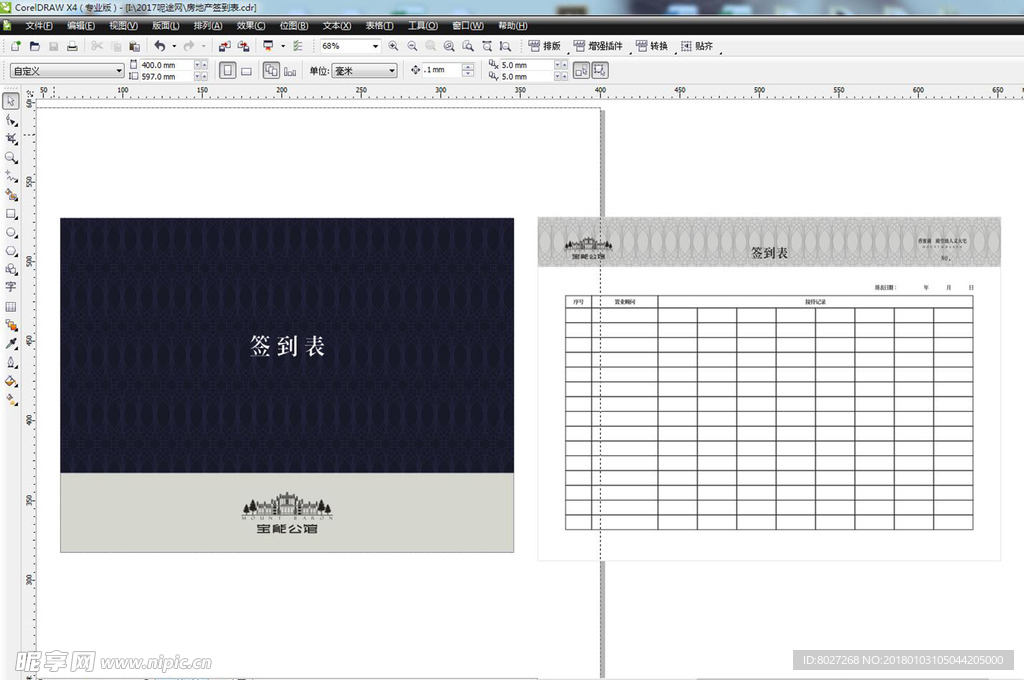The image size is (1024, 680).
Task: Open the 文件(F) menu
Action: (39, 26)
